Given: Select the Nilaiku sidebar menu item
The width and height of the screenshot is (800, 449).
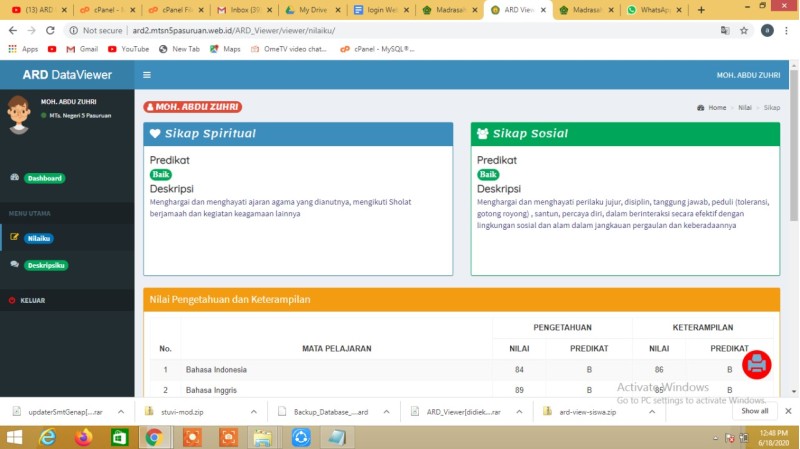Looking at the screenshot, I should [x=38, y=238].
